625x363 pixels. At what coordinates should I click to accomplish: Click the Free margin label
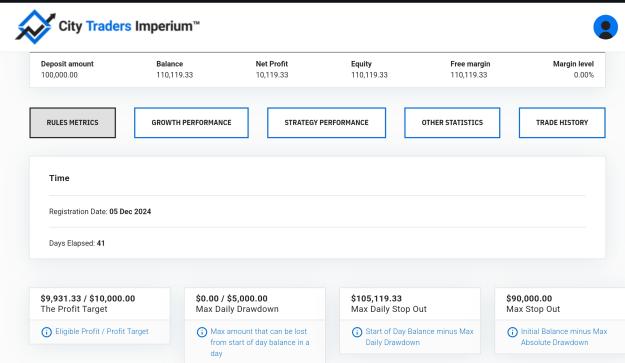click(x=470, y=64)
